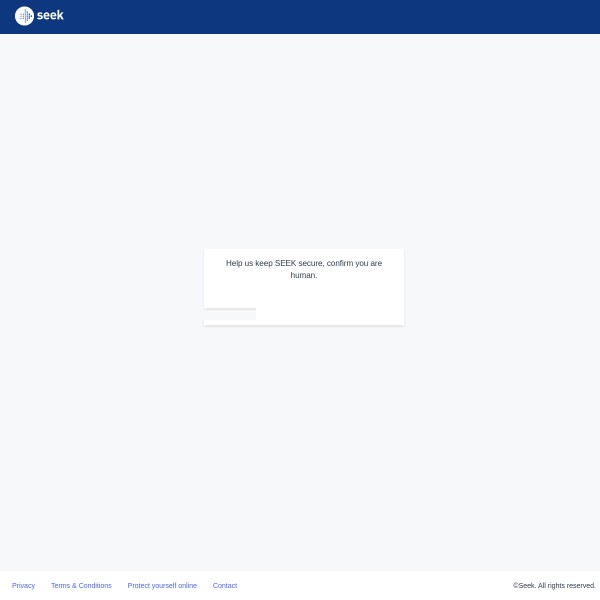This screenshot has width=600, height=600.
Task: Click the SEEK circular logo icon
Action: [x=24, y=16]
